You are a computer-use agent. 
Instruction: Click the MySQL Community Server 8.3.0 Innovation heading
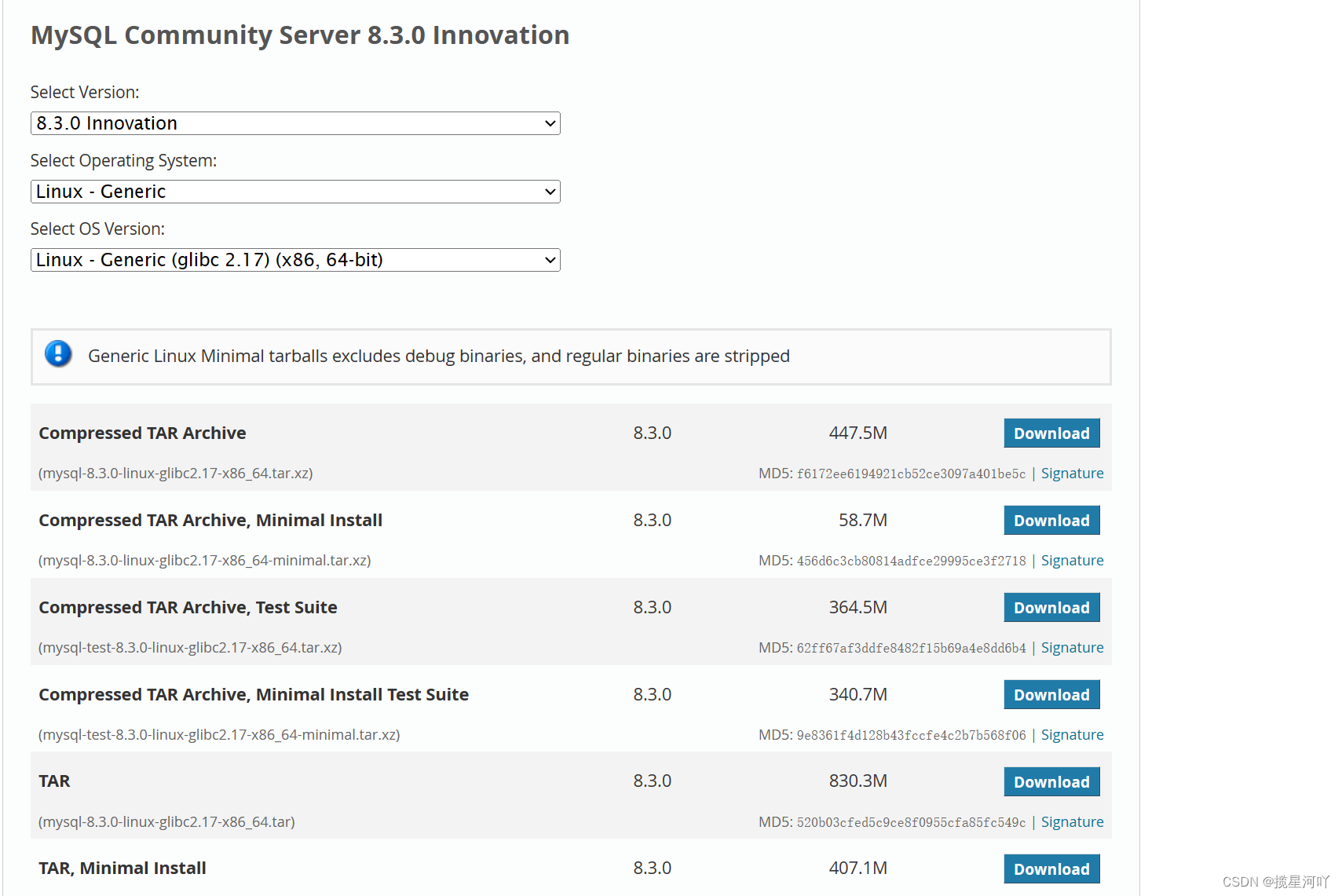(300, 35)
